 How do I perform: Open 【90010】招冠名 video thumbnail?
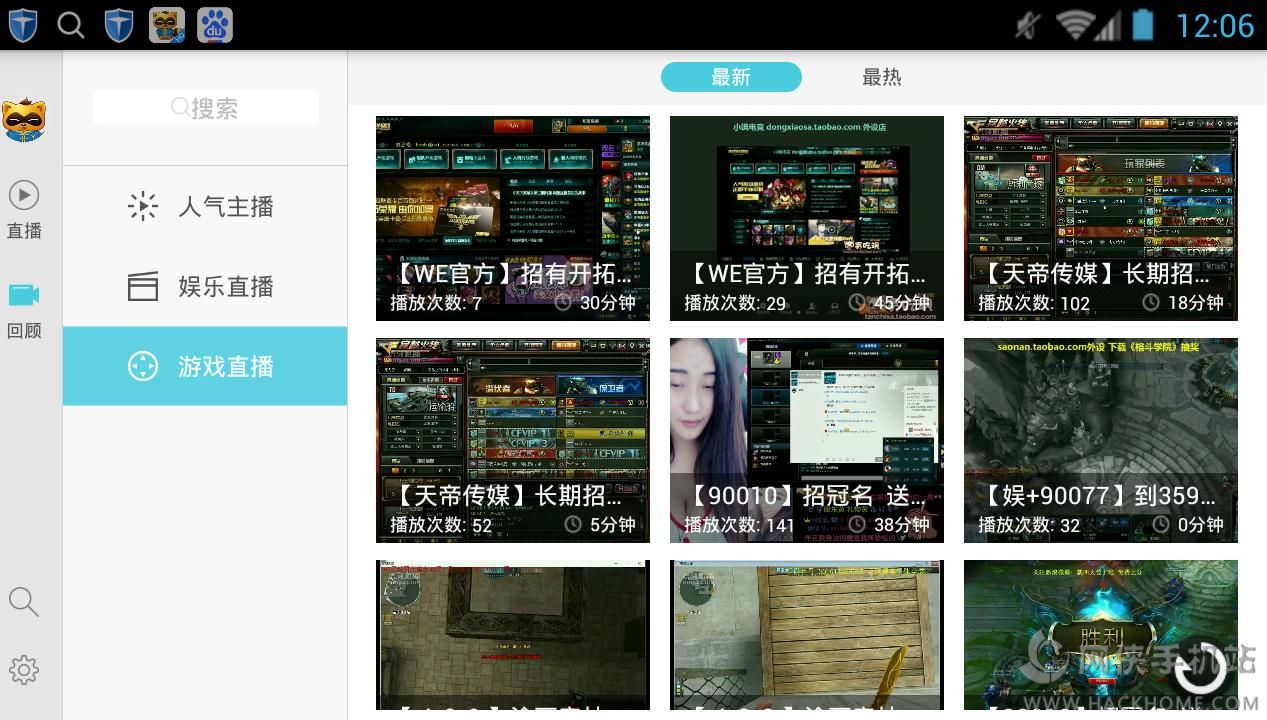pyautogui.click(x=807, y=440)
